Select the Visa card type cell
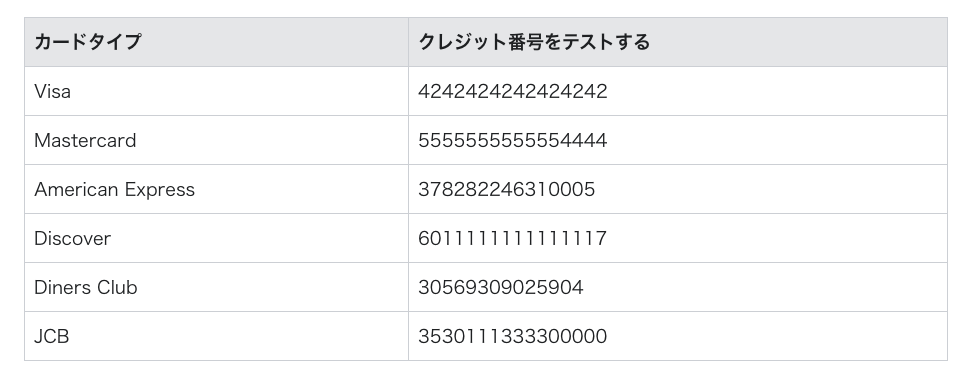Image resolution: width=974 pixels, height=389 pixels. point(216,91)
